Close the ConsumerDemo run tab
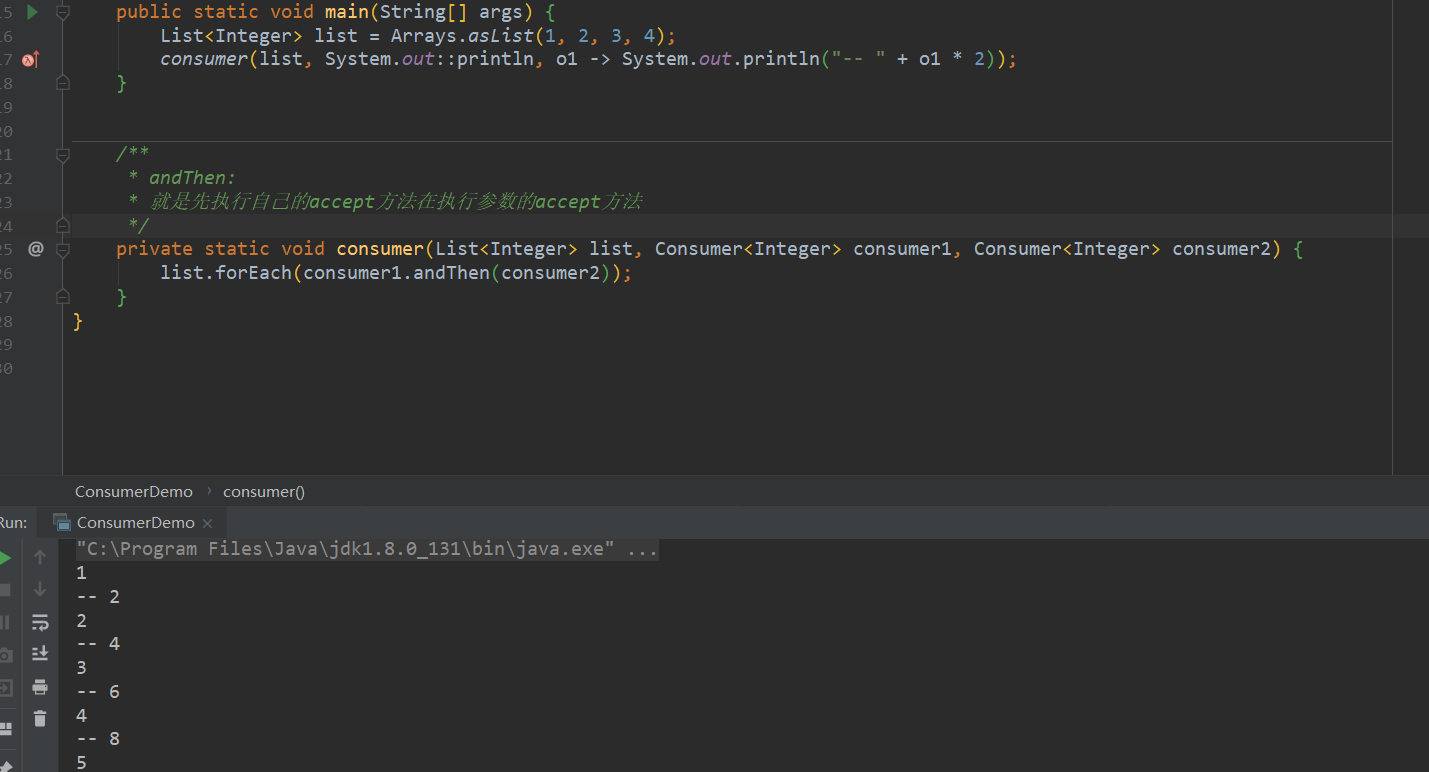 point(207,523)
